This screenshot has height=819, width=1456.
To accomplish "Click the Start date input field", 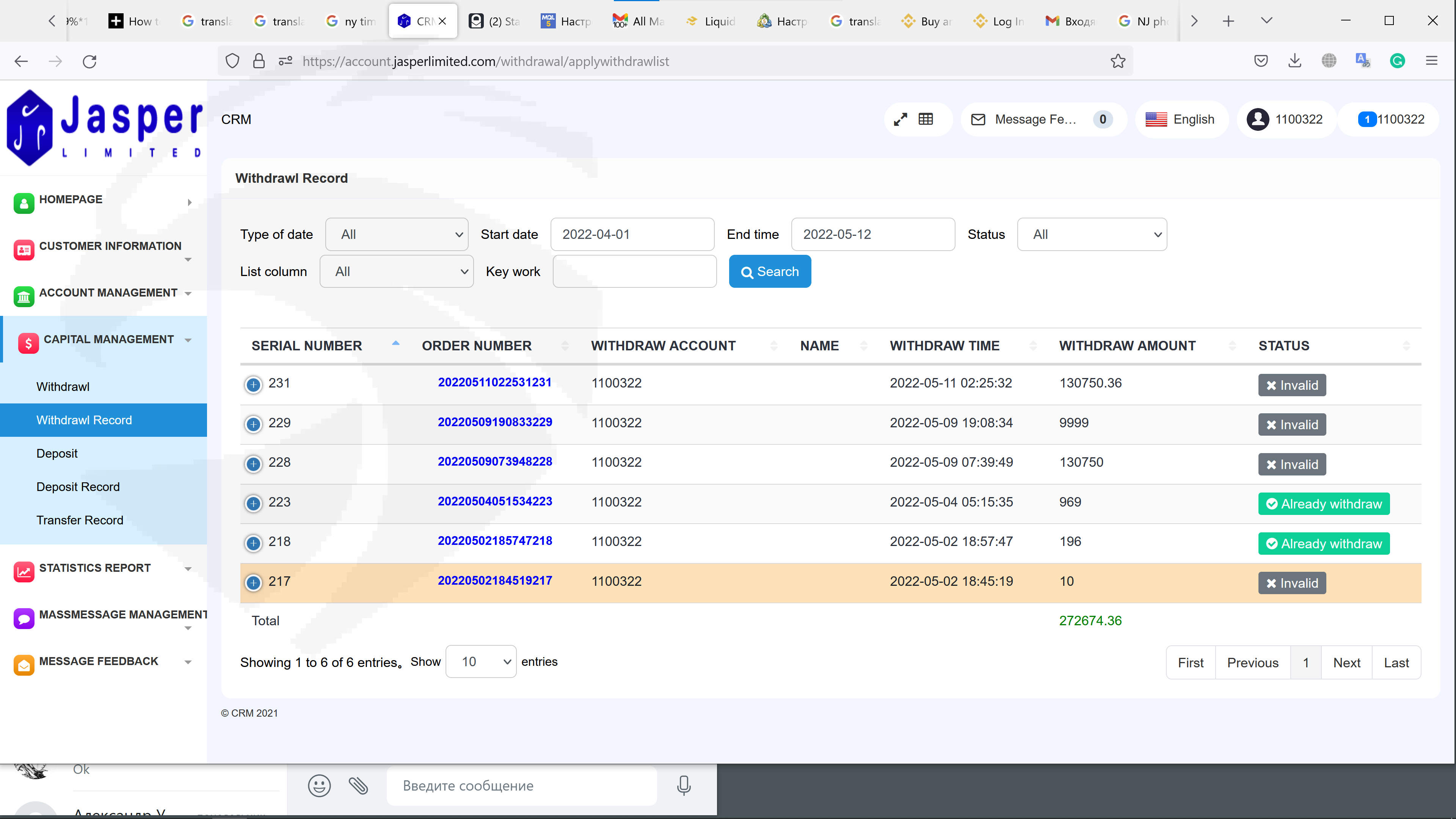I will click(x=632, y=235).
